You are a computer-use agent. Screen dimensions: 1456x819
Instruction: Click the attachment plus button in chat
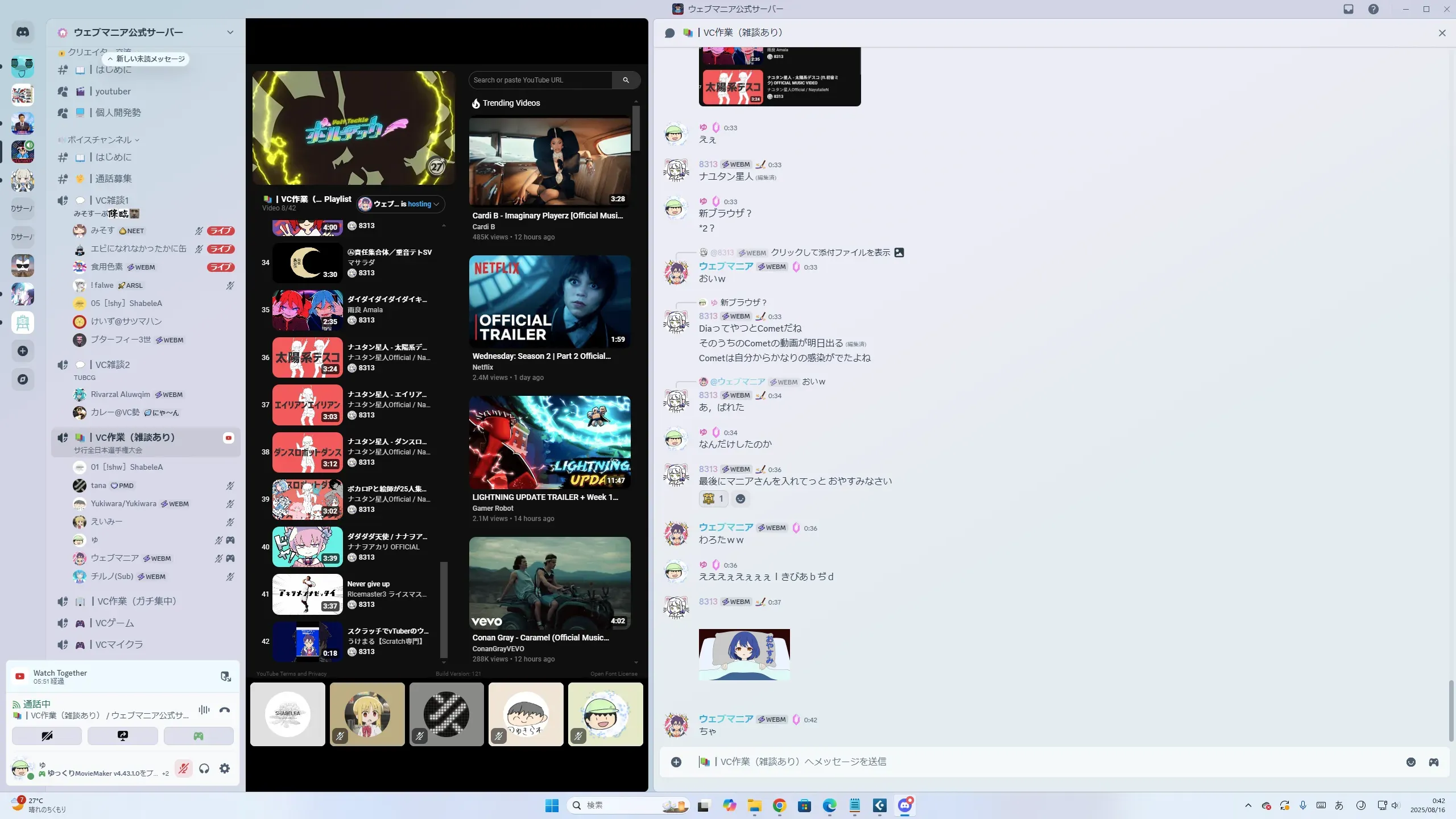tap(676, 762)
